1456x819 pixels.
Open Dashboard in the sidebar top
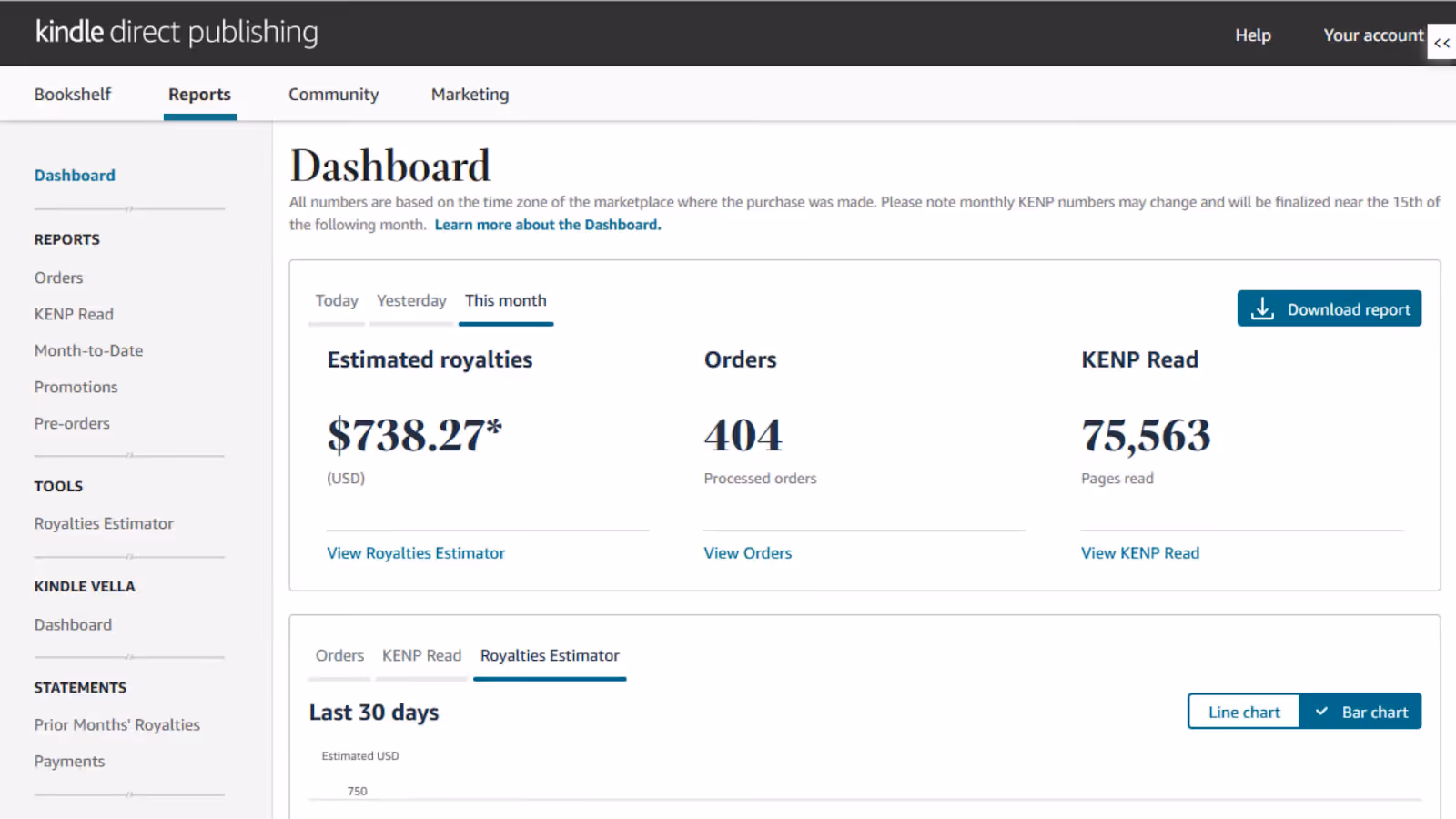pyautogui.click(x=75, y=176)
